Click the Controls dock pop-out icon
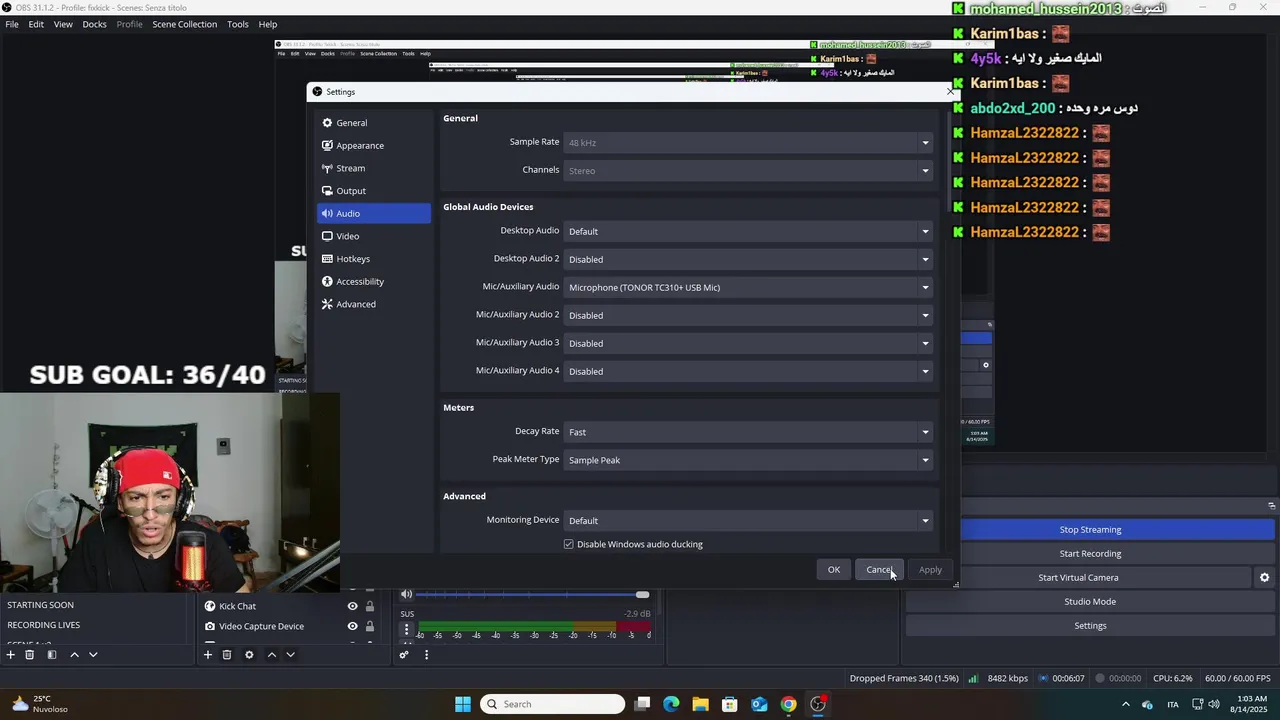Screen dimensions: 1280x720 click(x=1272, y=506)
